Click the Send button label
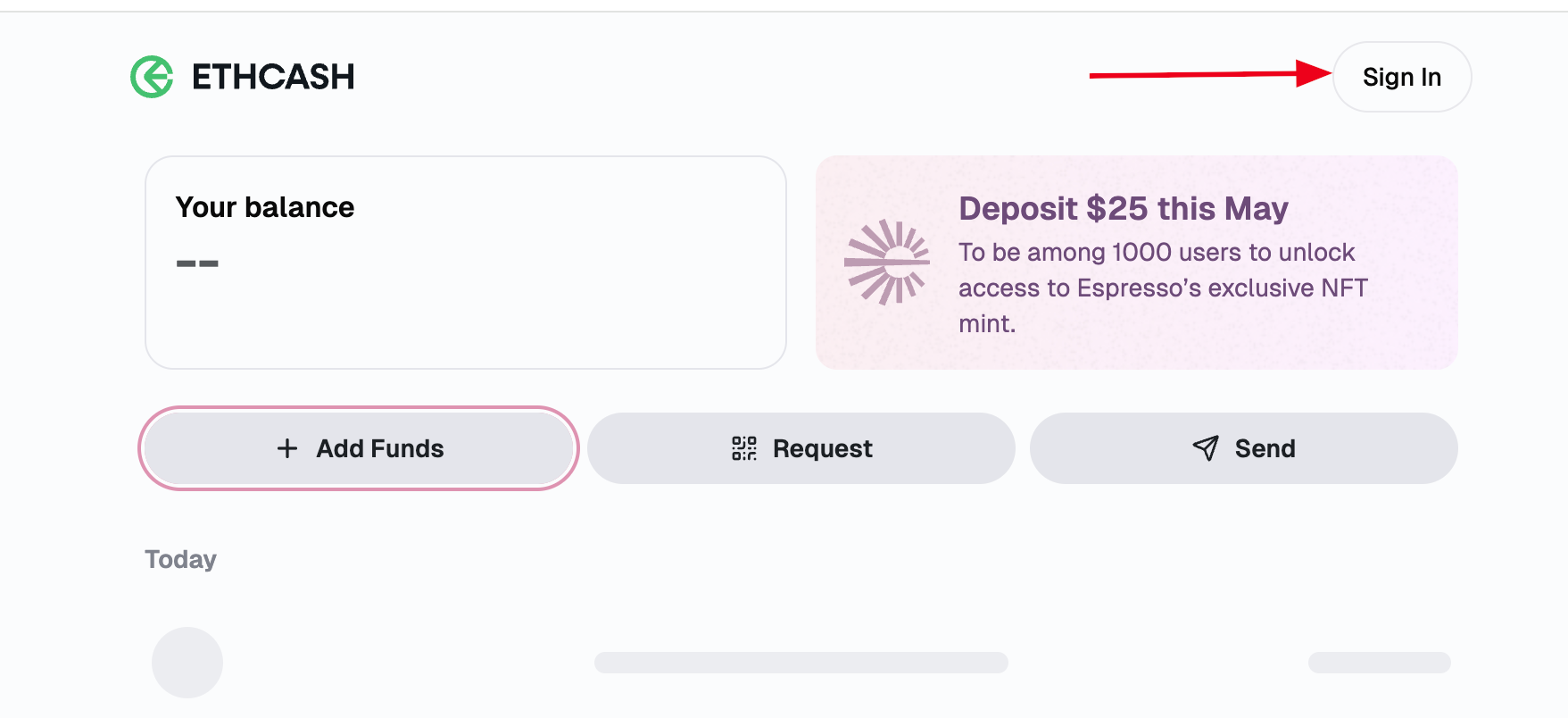 pos(1265,448)
